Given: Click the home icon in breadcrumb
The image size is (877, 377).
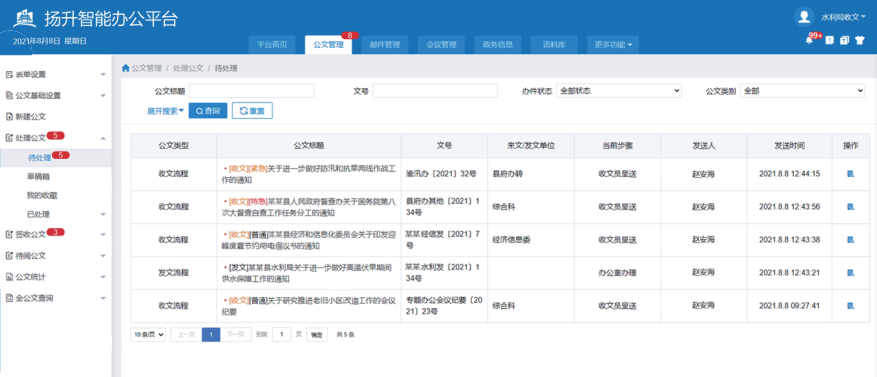Looking at the screenshot, I should (x=125, y=68).
